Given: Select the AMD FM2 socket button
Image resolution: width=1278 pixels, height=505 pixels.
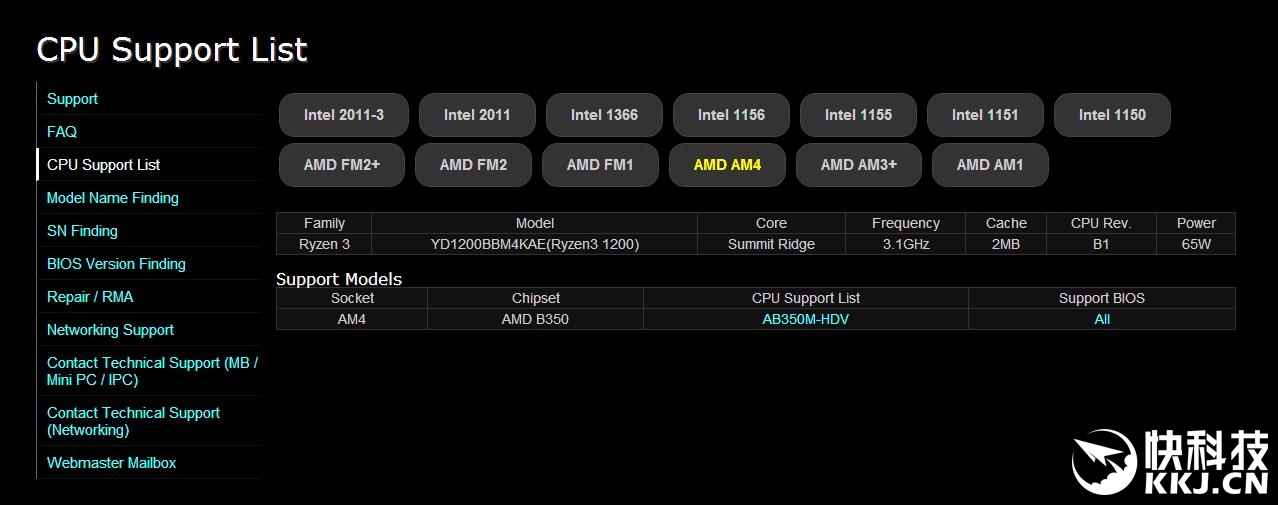Looking at the screenshot, I should click(473, 165).
